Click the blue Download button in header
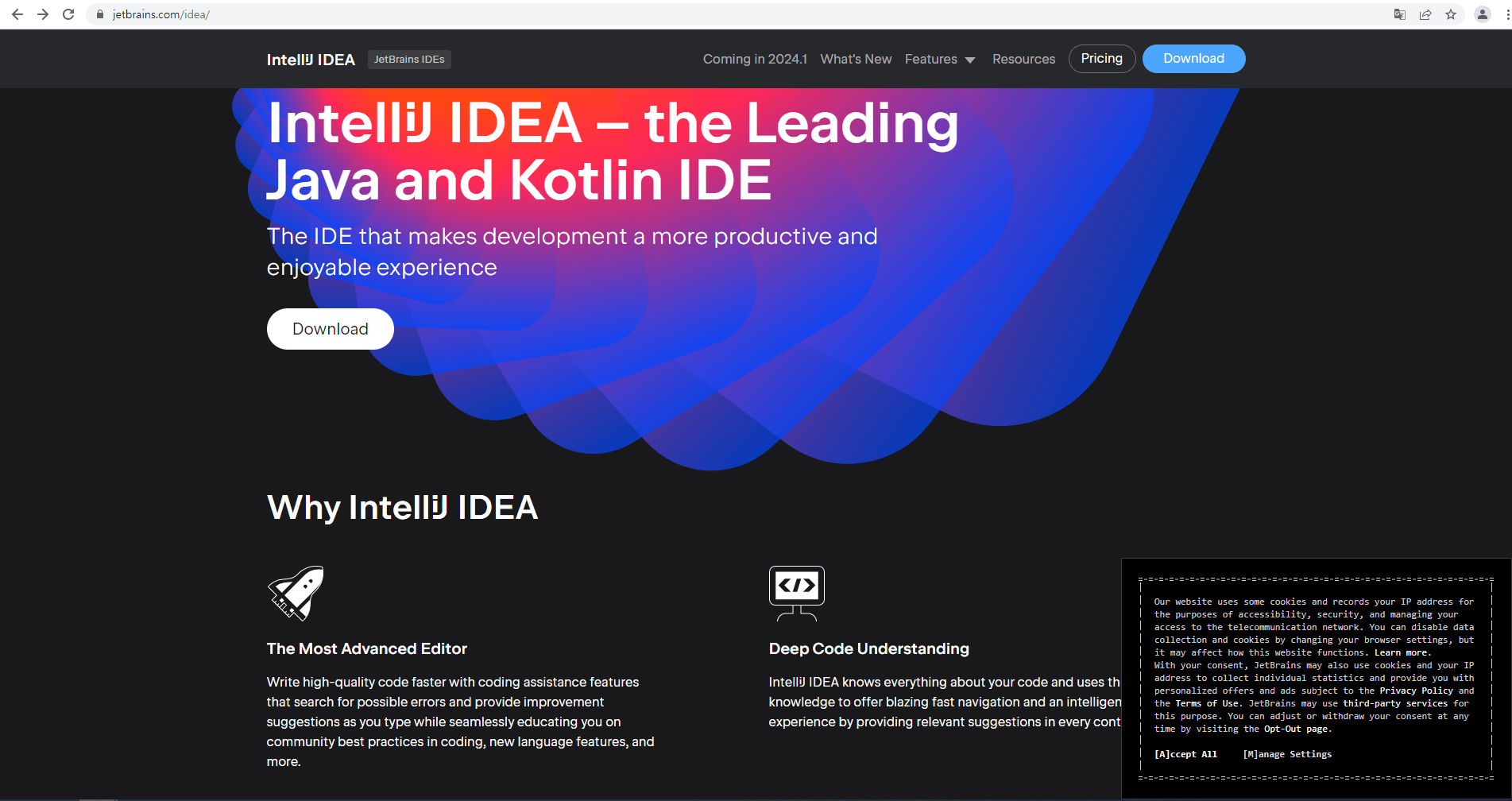This screenshot has height=801, width=1512. point(1193,59)
